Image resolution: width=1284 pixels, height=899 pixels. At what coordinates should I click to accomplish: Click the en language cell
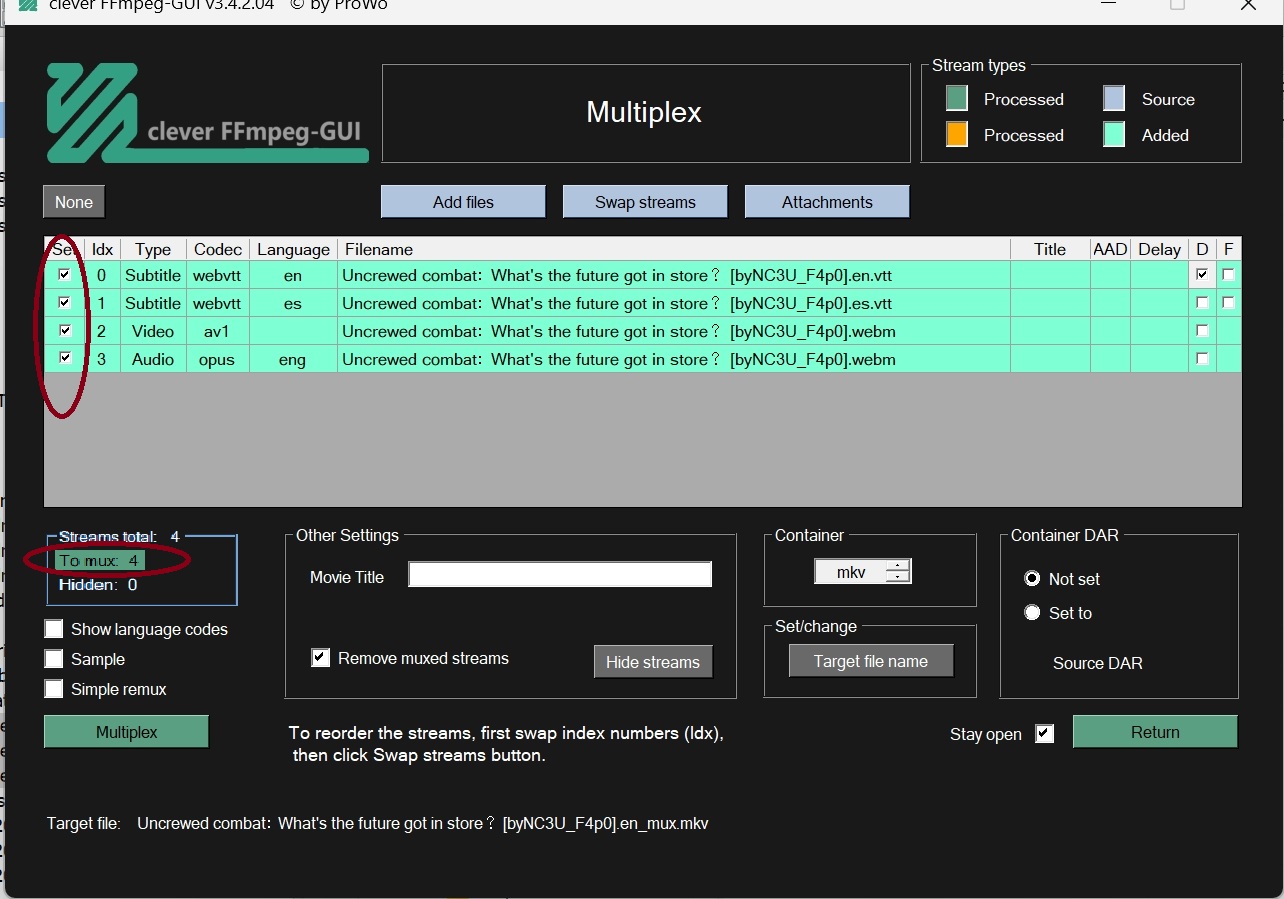[x=293, y=275]
